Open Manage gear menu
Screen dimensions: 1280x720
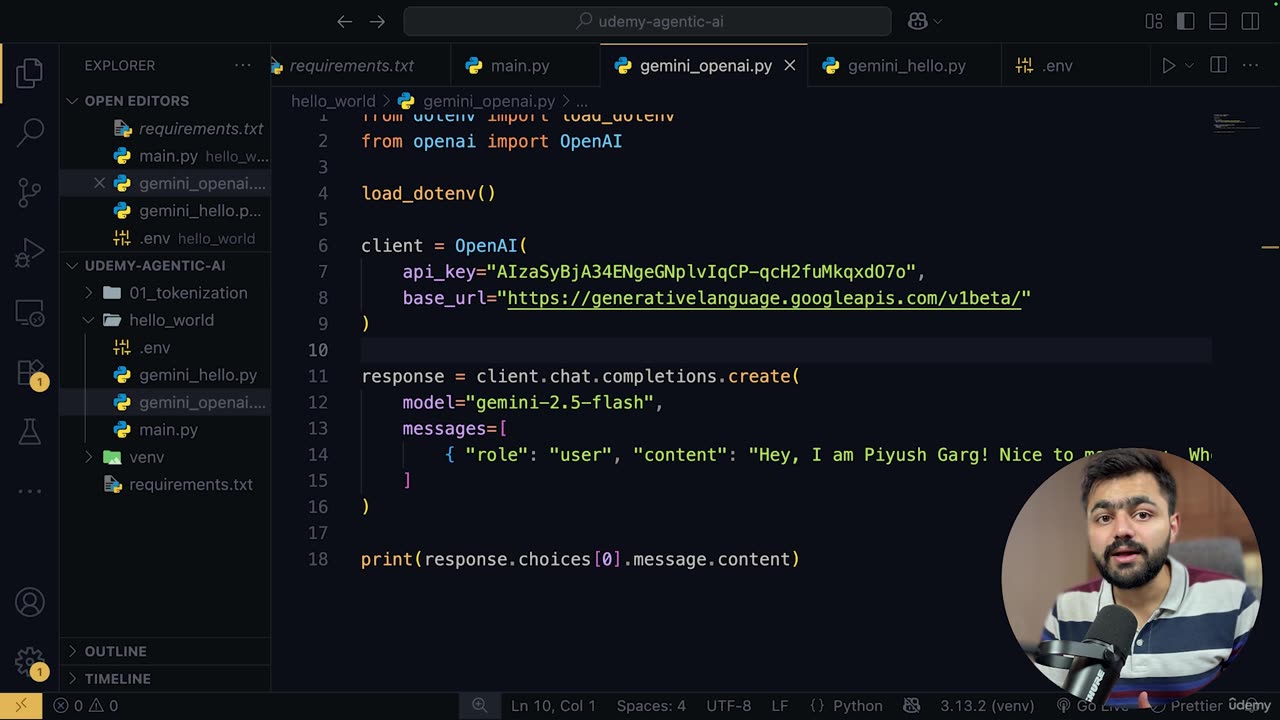coord(30,663)
